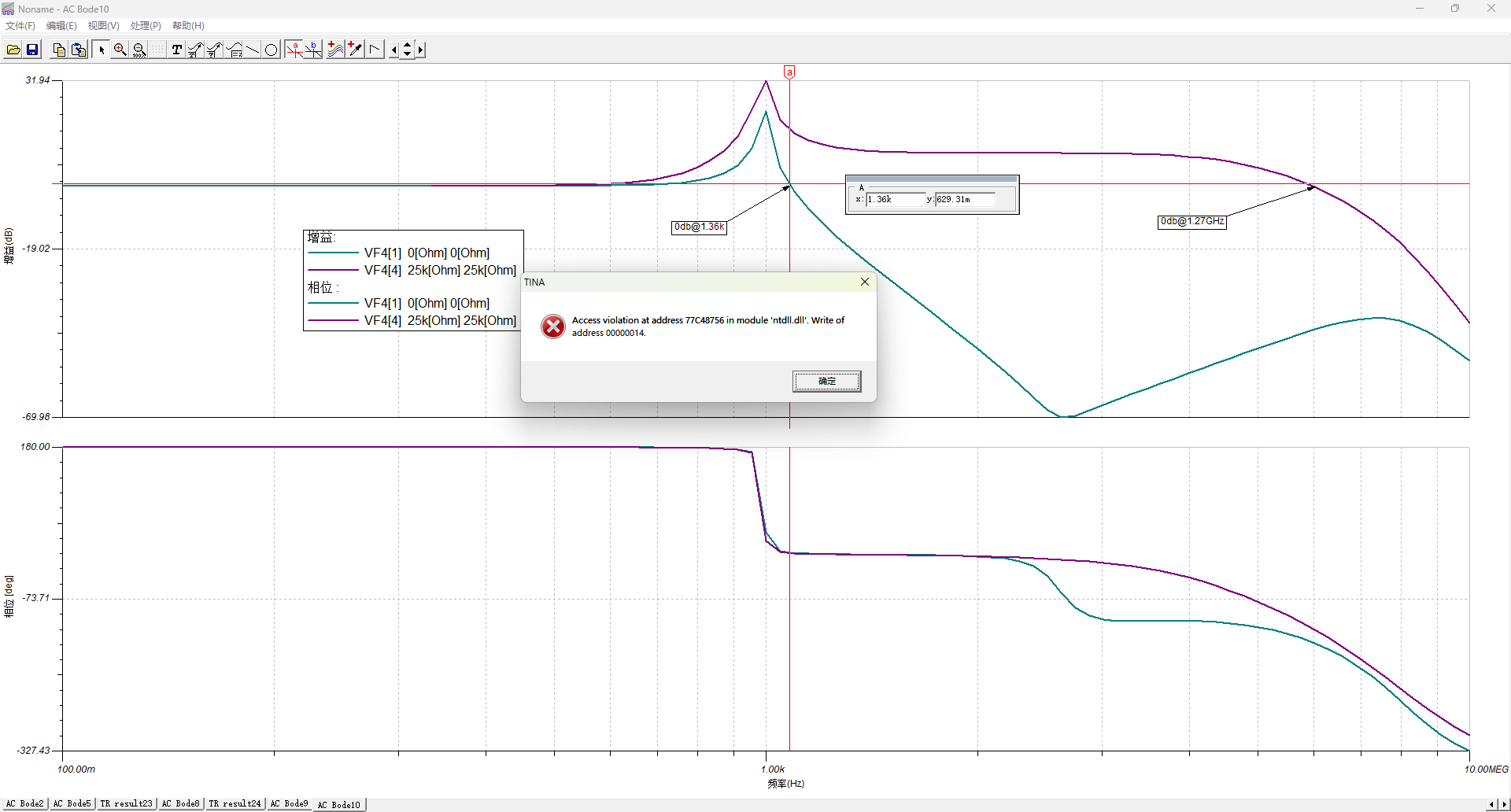Viewport: 1511px width, 812px height.
Task: Click the 频率(Hz) axis label
Action: tap(786, 784)
